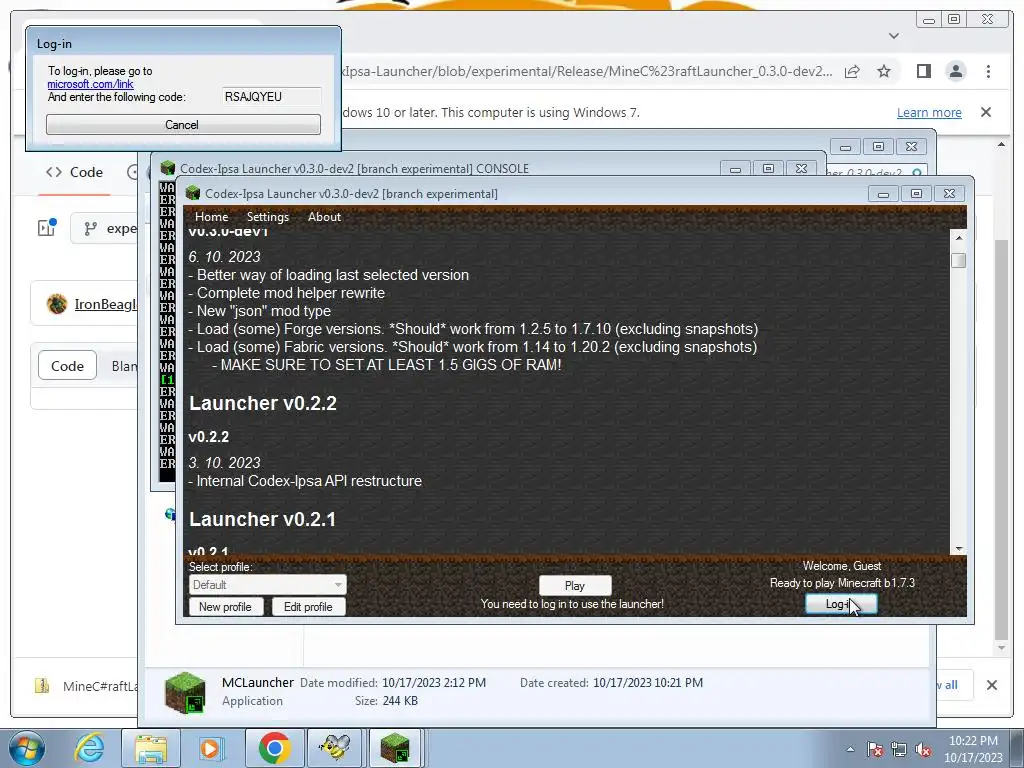Open the microsoft.com/link hyperlink in Log-in dialog

[90, 84]
